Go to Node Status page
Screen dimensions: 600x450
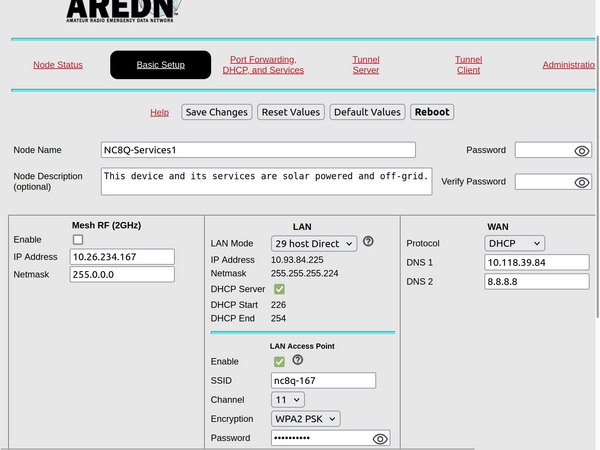click(x=58, y=65)
